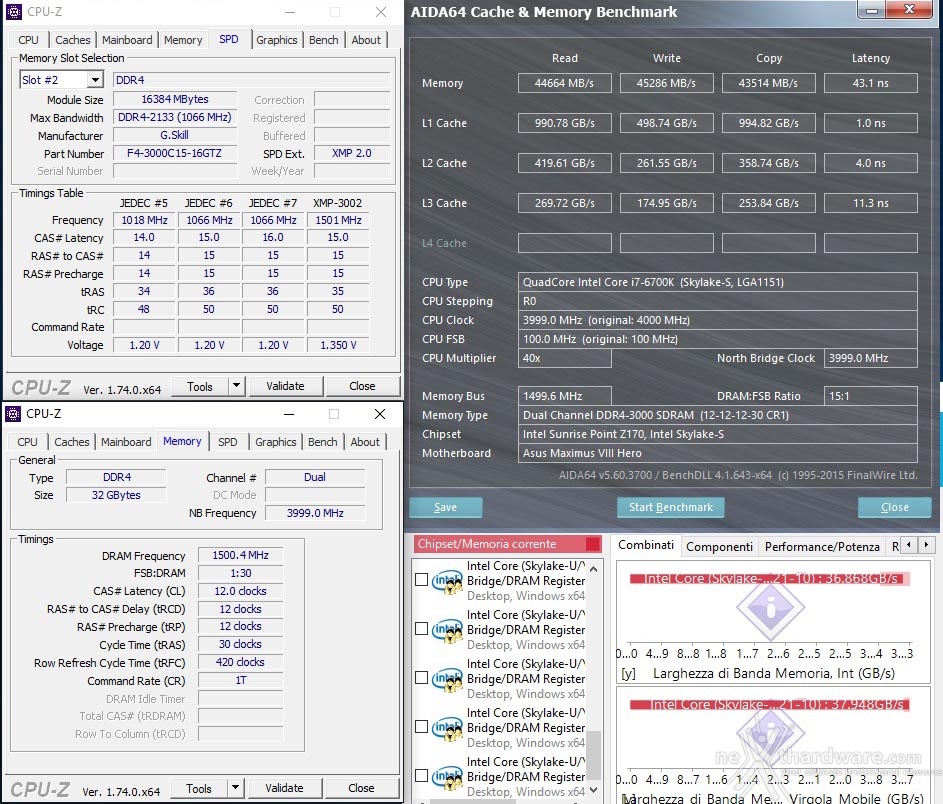Image resolution: width=943 pixels, height=804 pixels.
Task: Open the CPU tab in the upper CPU-Z window
Action: [28, 40]
